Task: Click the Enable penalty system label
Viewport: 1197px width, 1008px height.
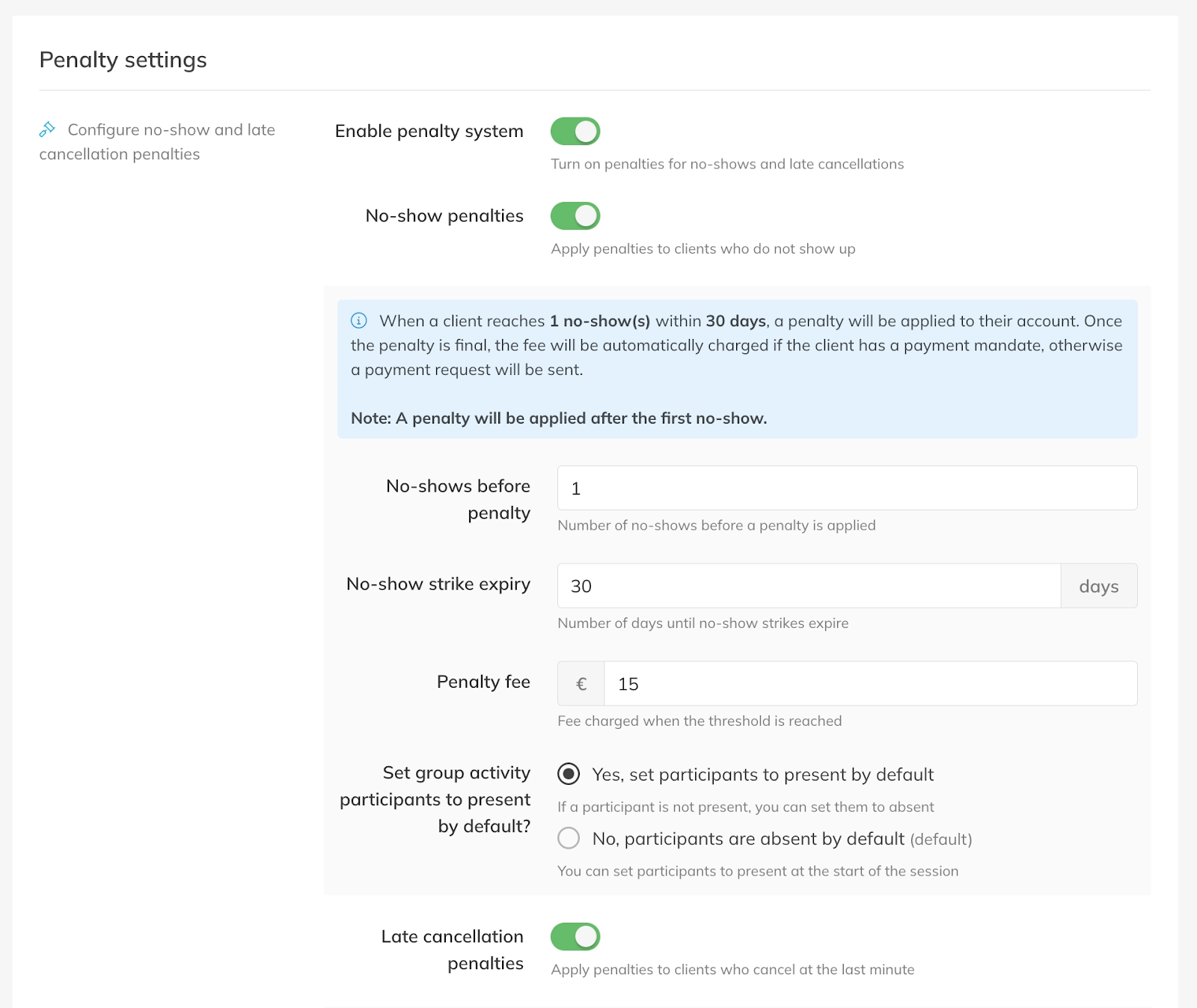Action: [429, 132]
